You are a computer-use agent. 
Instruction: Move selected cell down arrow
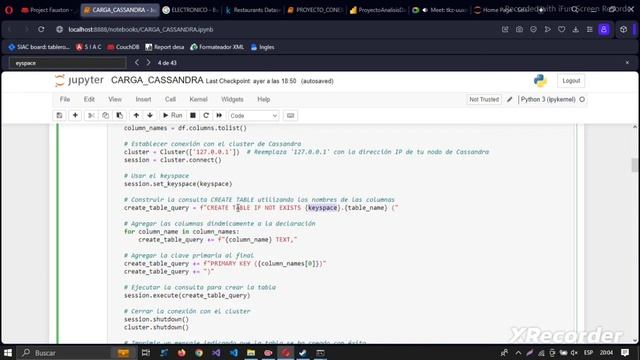tap(150, 116)
